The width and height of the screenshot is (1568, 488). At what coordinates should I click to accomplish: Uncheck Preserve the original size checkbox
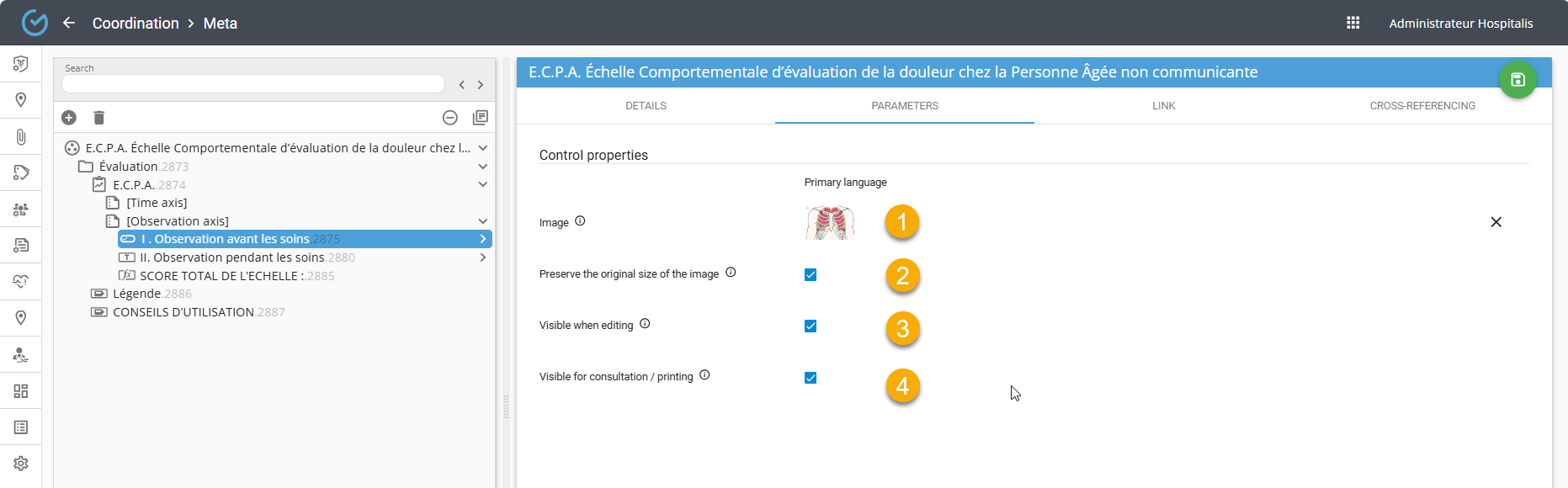[811, 275]
